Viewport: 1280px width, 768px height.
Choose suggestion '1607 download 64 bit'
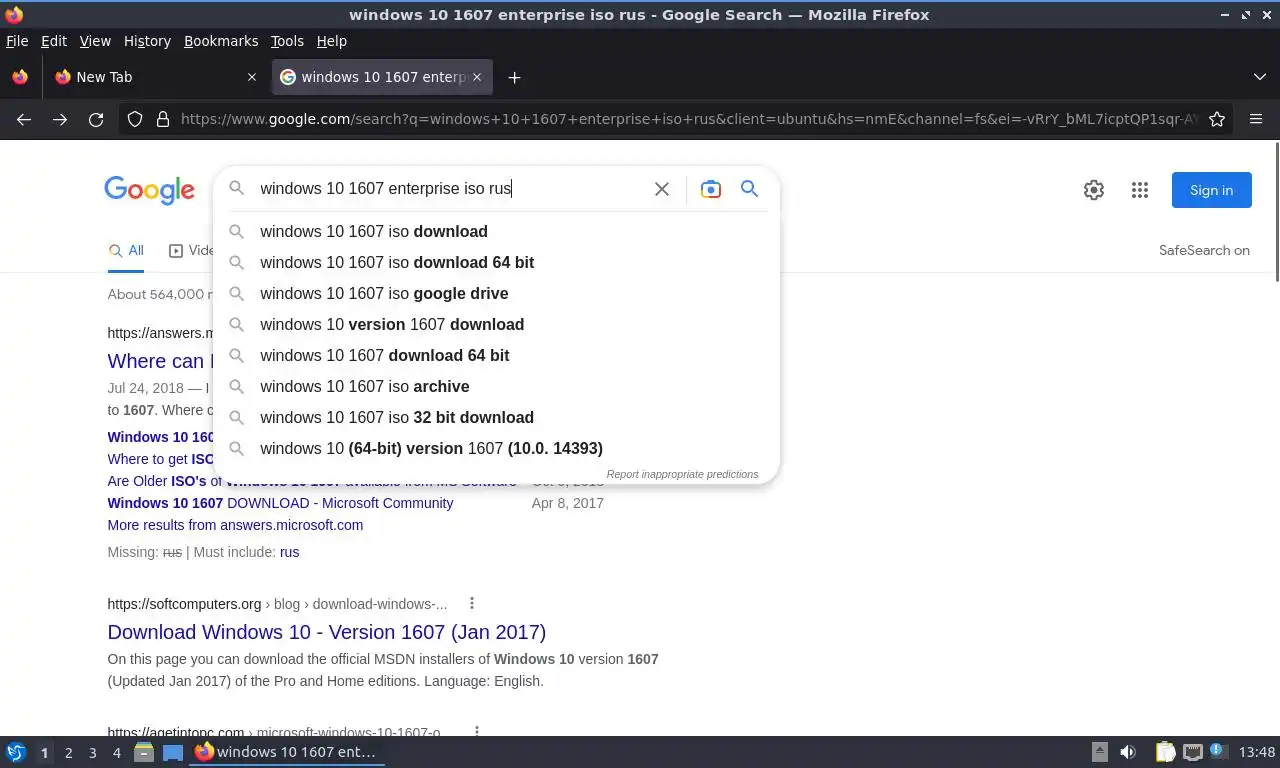pyautogui.click(x=496, y=355)
